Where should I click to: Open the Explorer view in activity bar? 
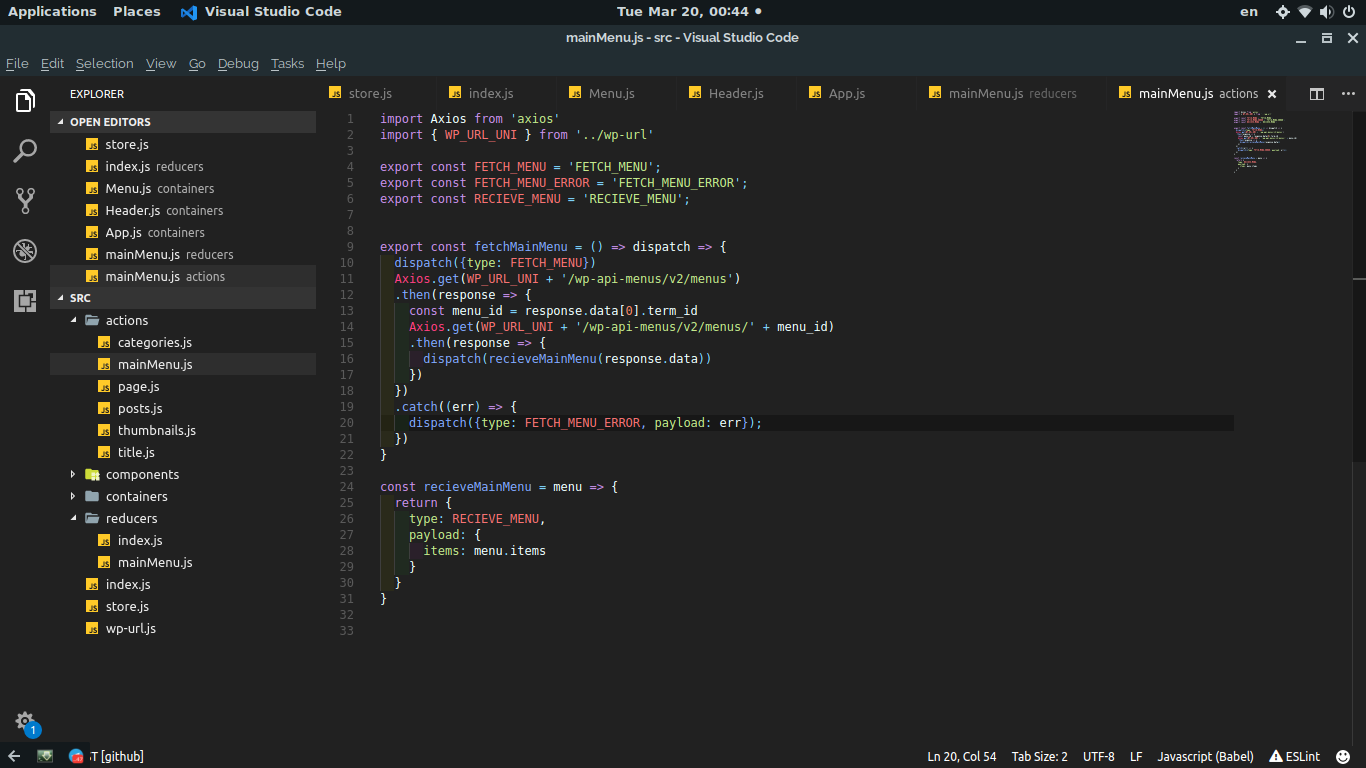coord(25,101)
